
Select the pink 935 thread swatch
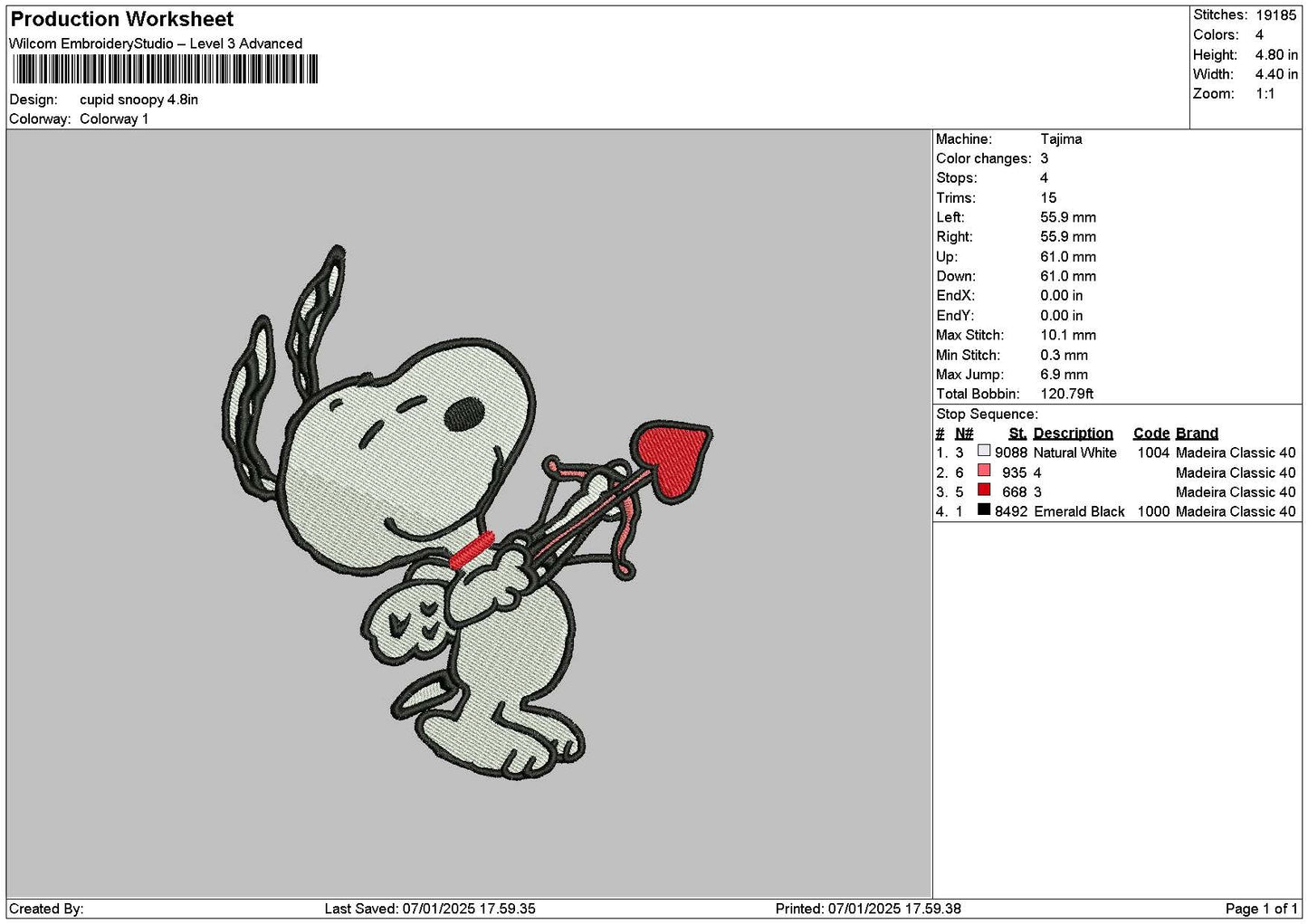tap(984, 471)
